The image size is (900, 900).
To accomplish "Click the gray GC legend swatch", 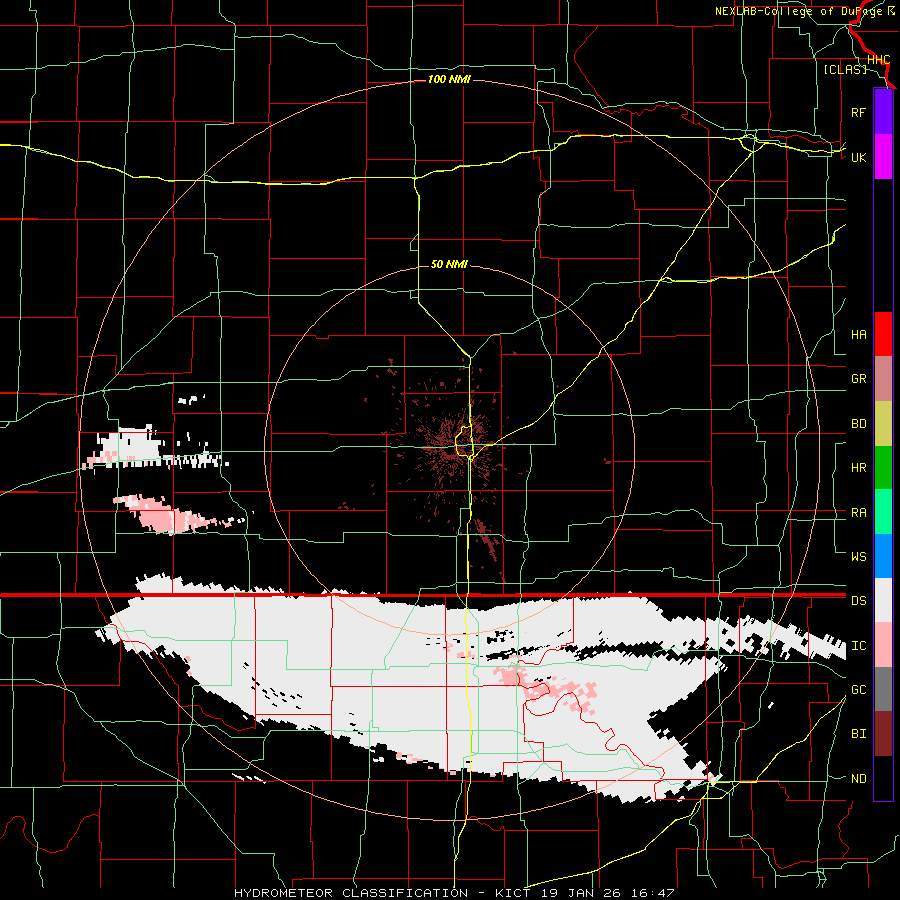I will [x=883, y=689].
